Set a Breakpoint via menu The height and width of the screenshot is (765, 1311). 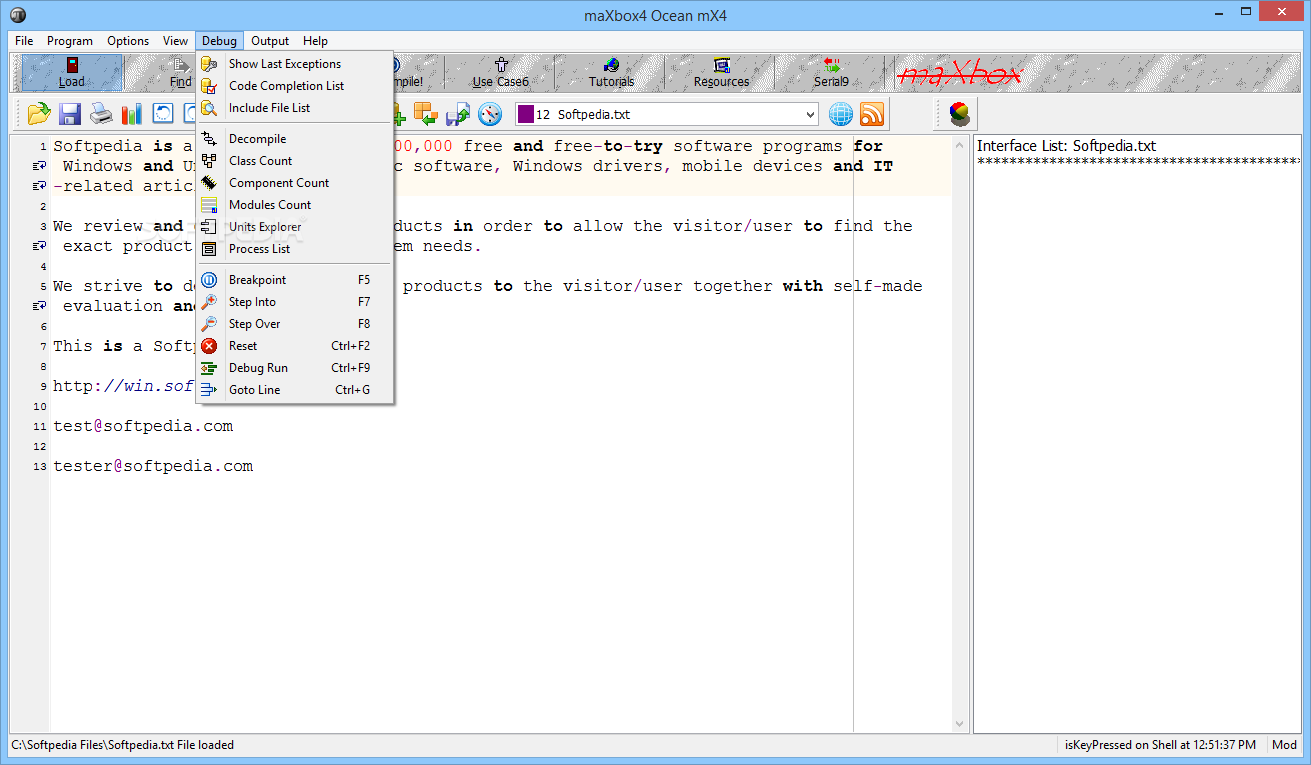295,280
